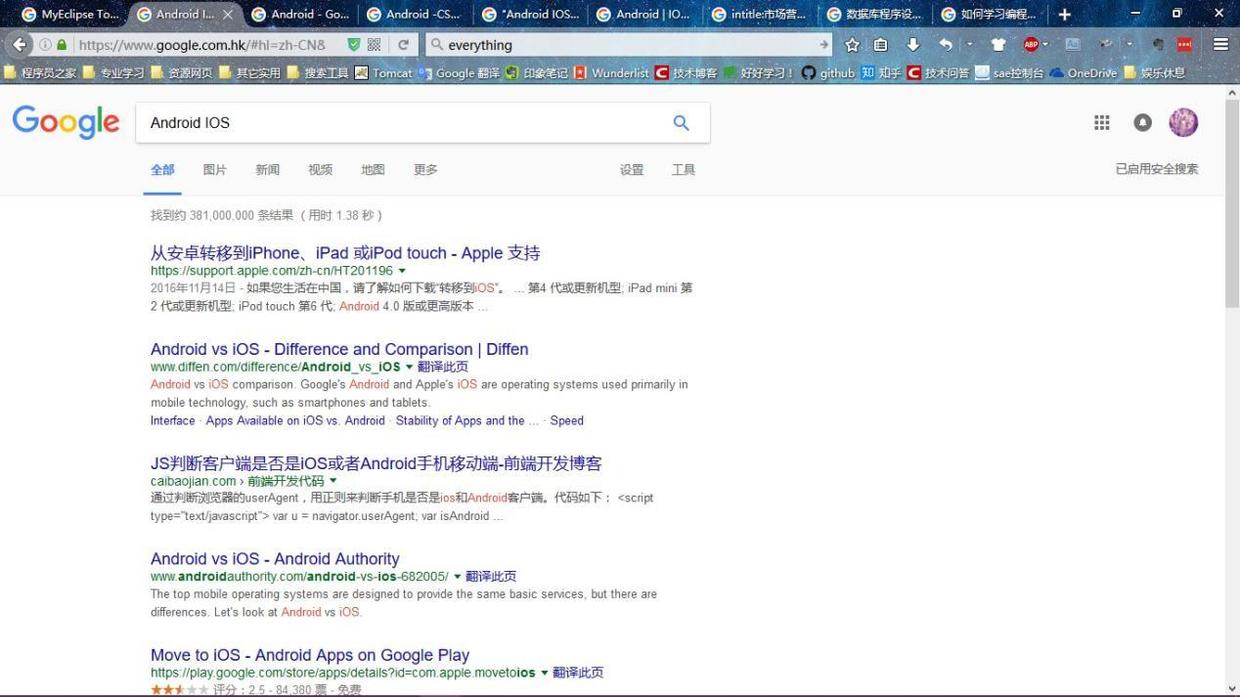This screenshot has width=1240, height=697.
Task: Open Google notifications bell icon
Action: pos(1142,122)
